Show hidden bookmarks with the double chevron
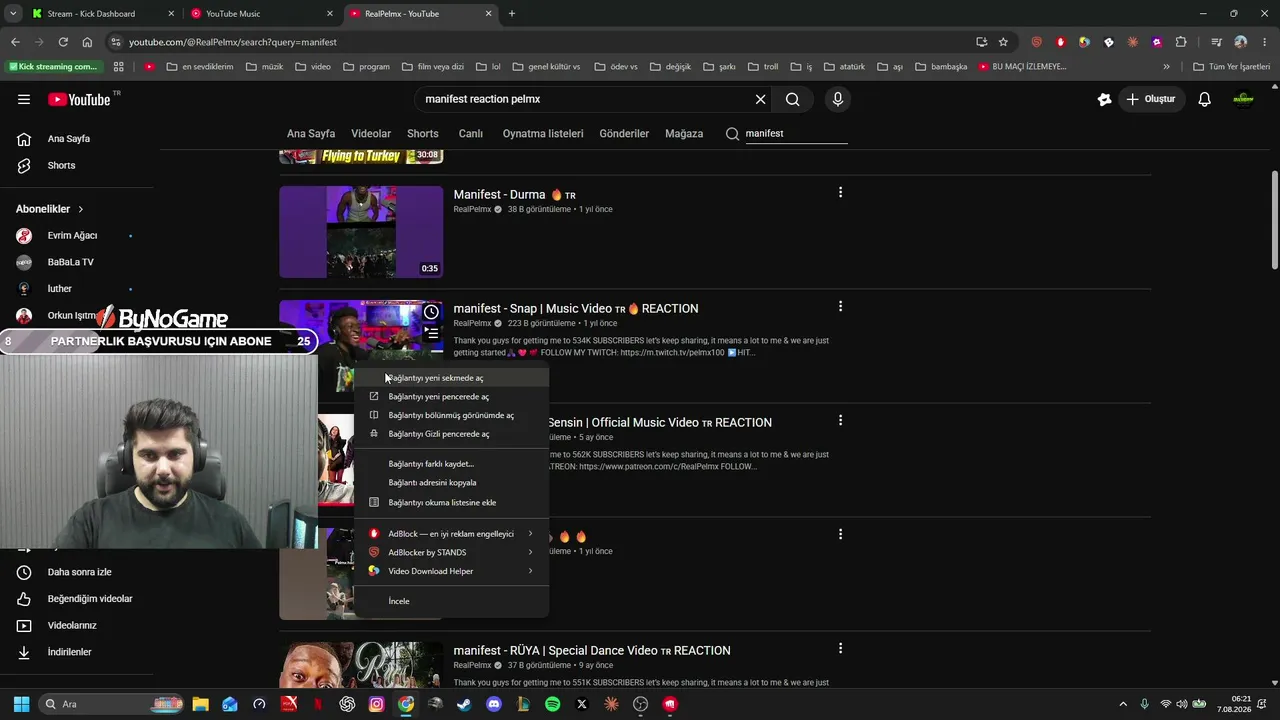This screenshot has width=1280, height=720. [1166, 67]
